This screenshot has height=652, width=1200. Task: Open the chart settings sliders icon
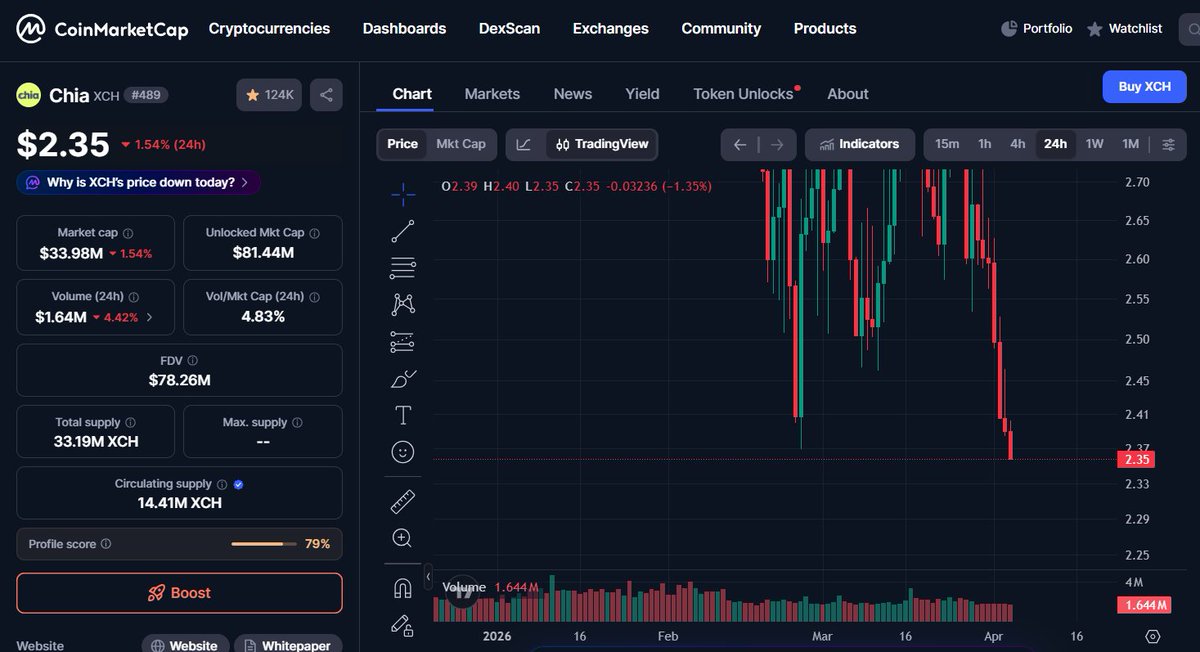point(1168,144)
